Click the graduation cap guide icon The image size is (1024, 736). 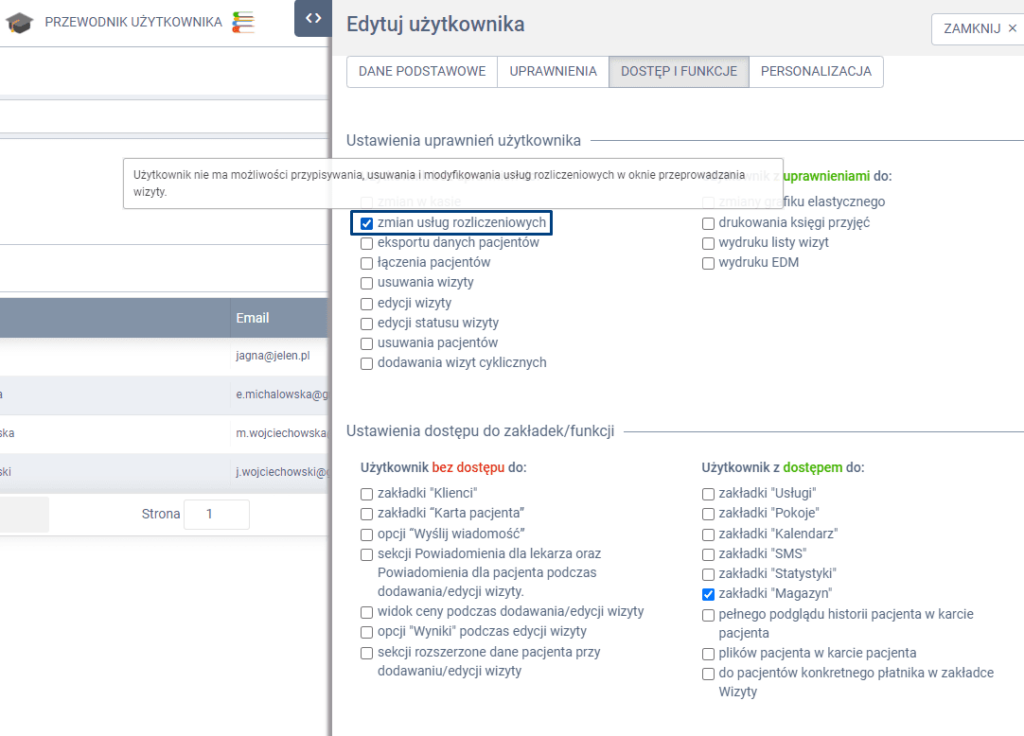tap(20, 22)
